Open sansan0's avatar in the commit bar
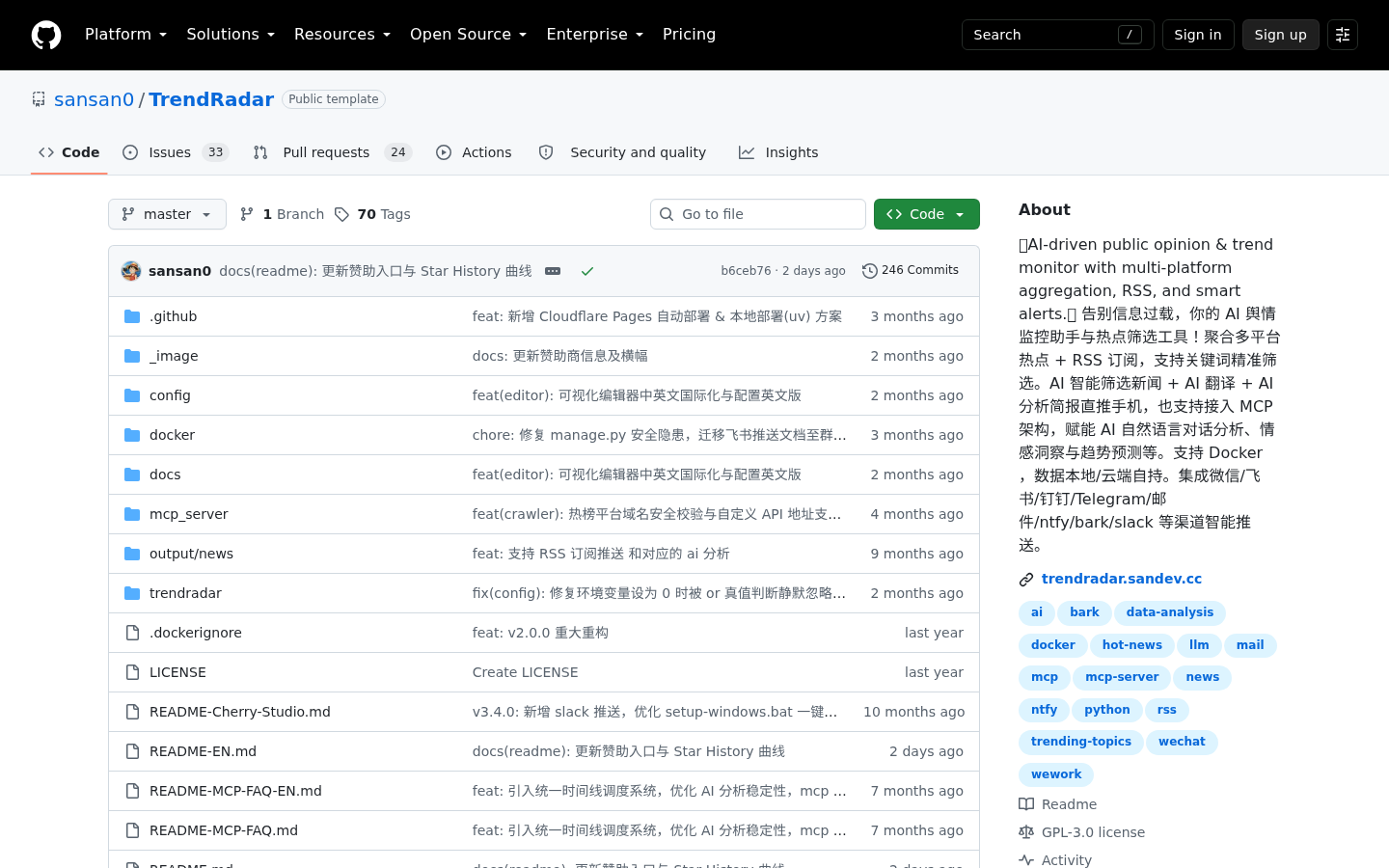 tap(131, 271)
